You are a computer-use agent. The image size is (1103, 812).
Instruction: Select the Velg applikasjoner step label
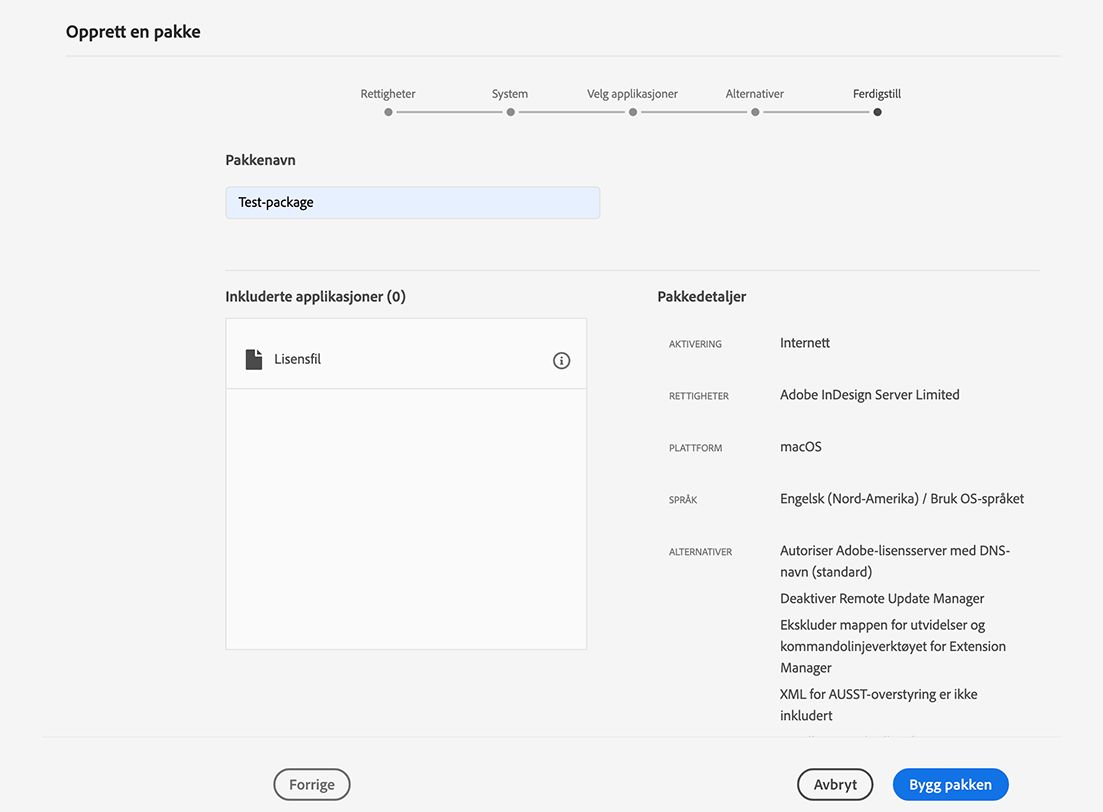pos(633,94)
